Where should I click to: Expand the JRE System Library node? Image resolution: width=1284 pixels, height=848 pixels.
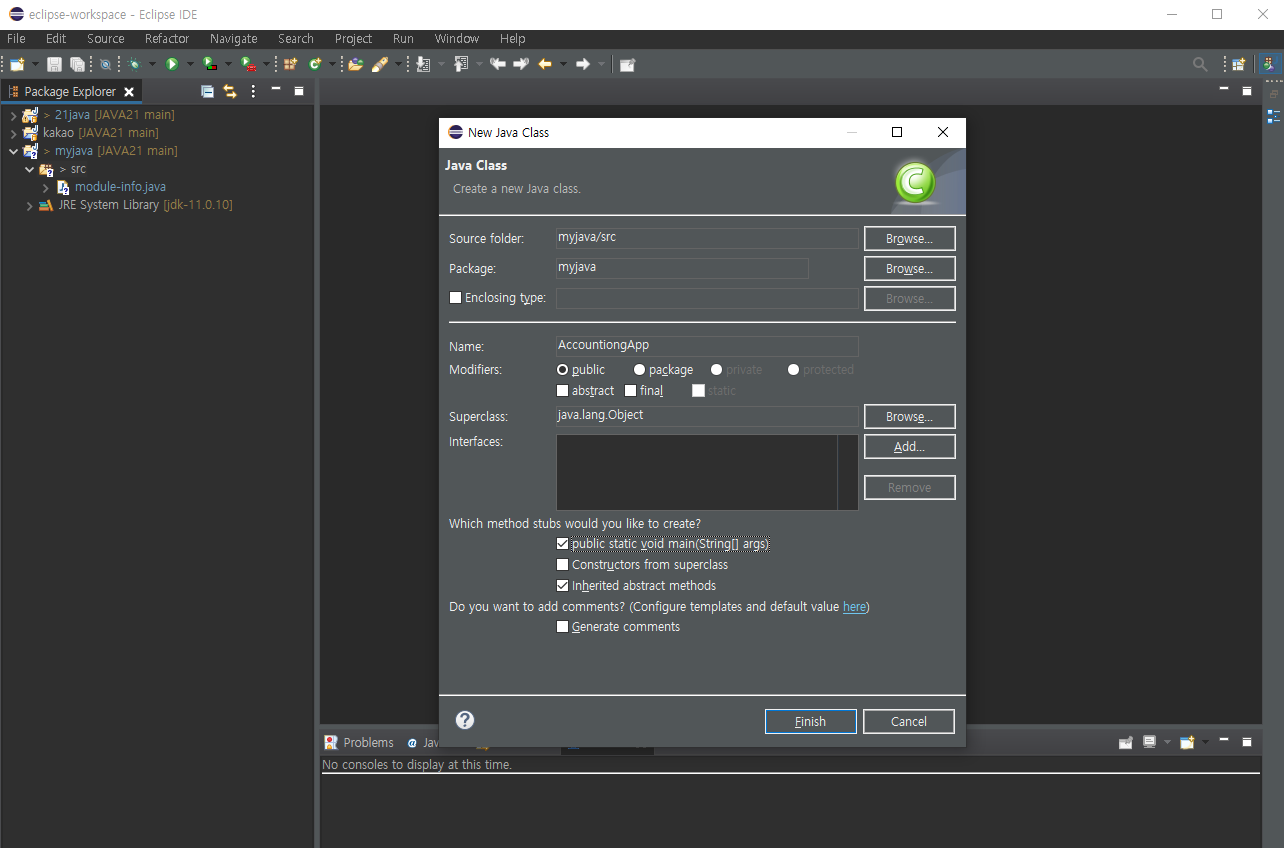click(29, 205)
